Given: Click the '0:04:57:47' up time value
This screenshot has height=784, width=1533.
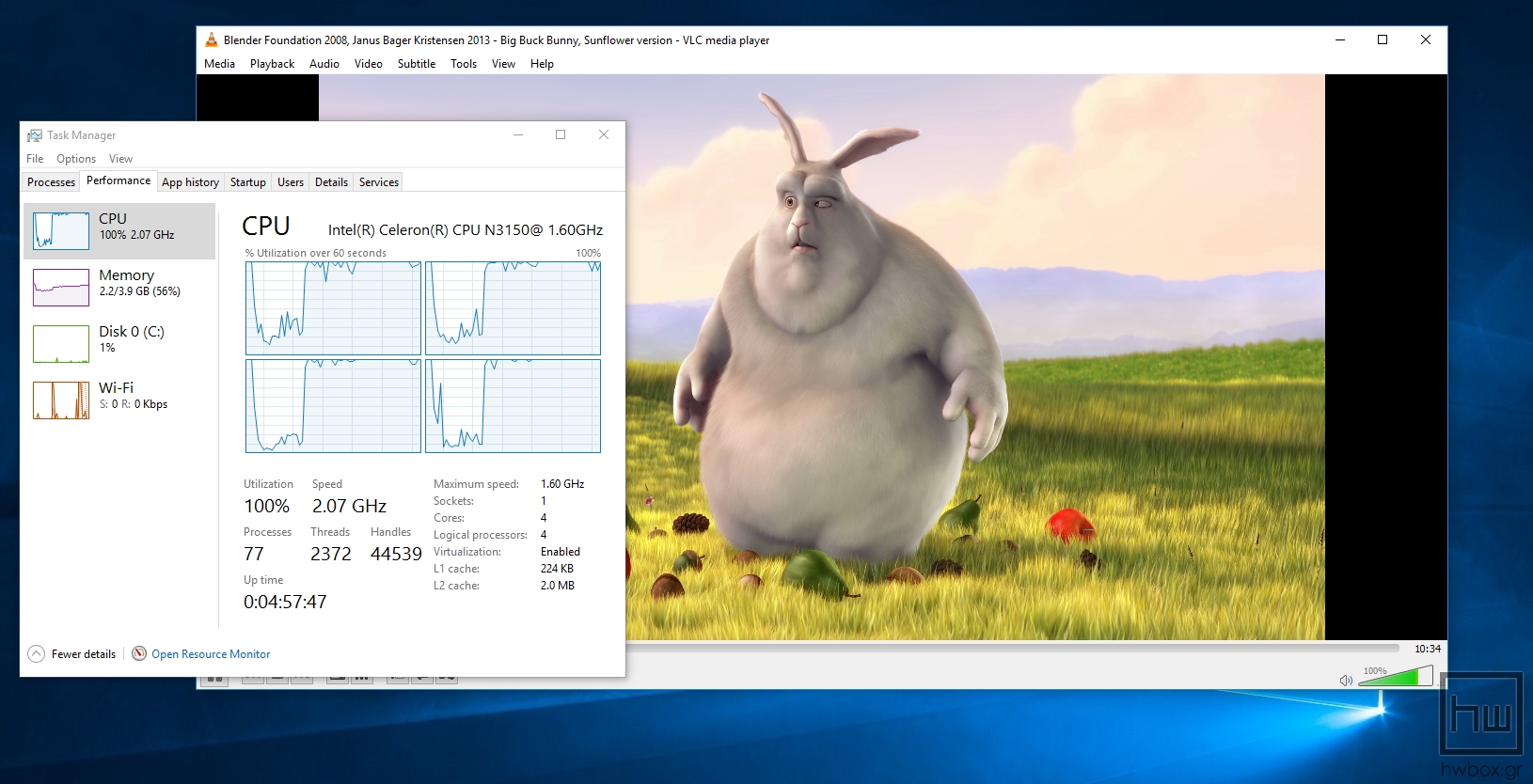Looking at the screenshot, I should [285, 603].
